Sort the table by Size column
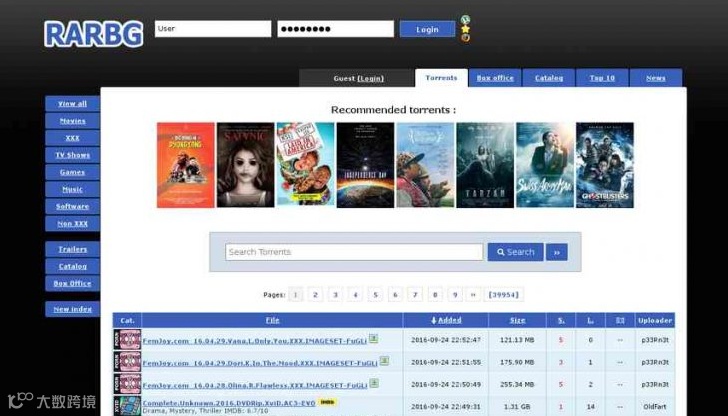The height and width of the screenshot is (416, 728). 517,320
